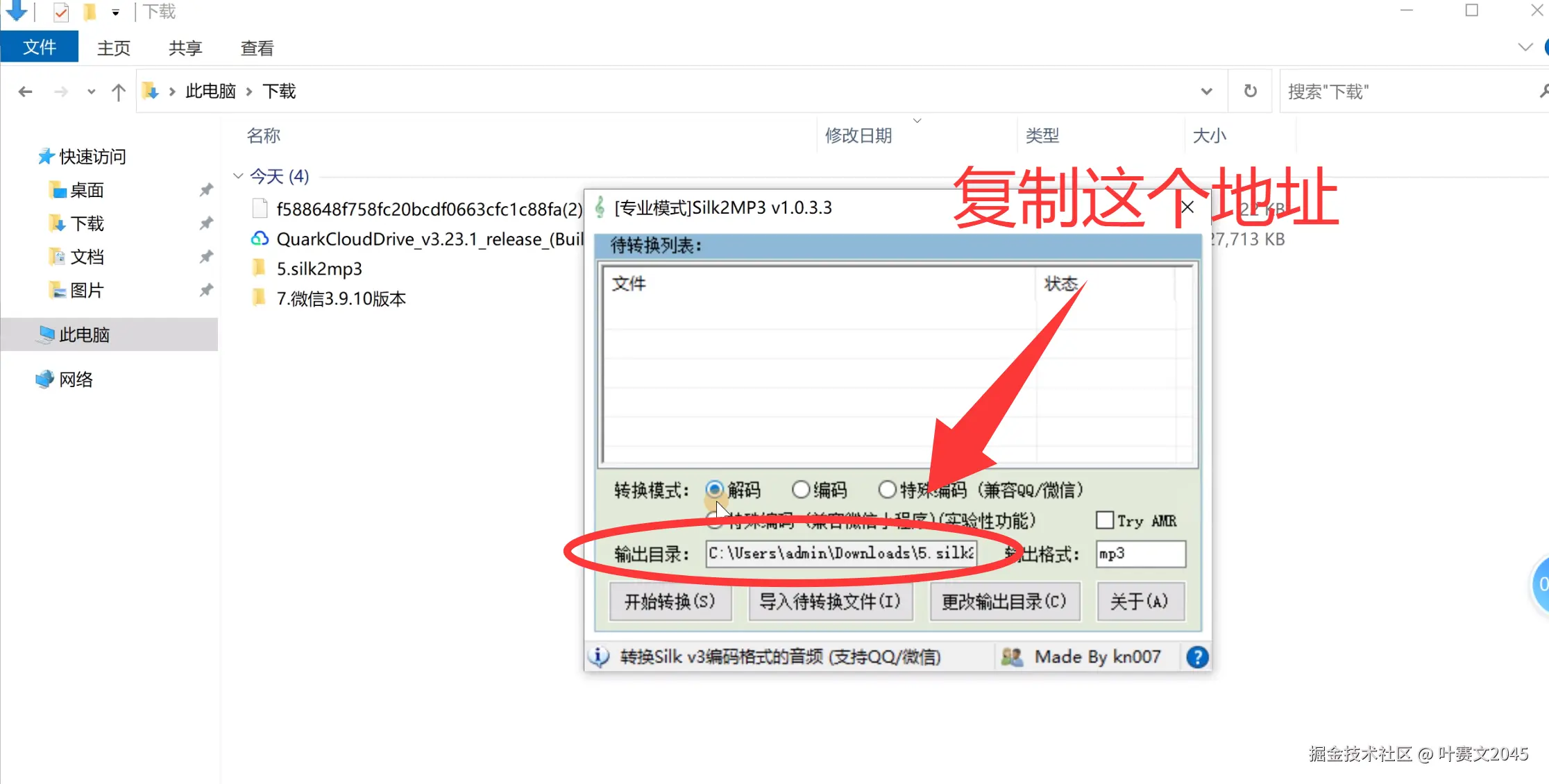Click the 开始转换(S) button
Viewport: 1549px width, 784px height.
pyautogui.click(x=670, y=601)
